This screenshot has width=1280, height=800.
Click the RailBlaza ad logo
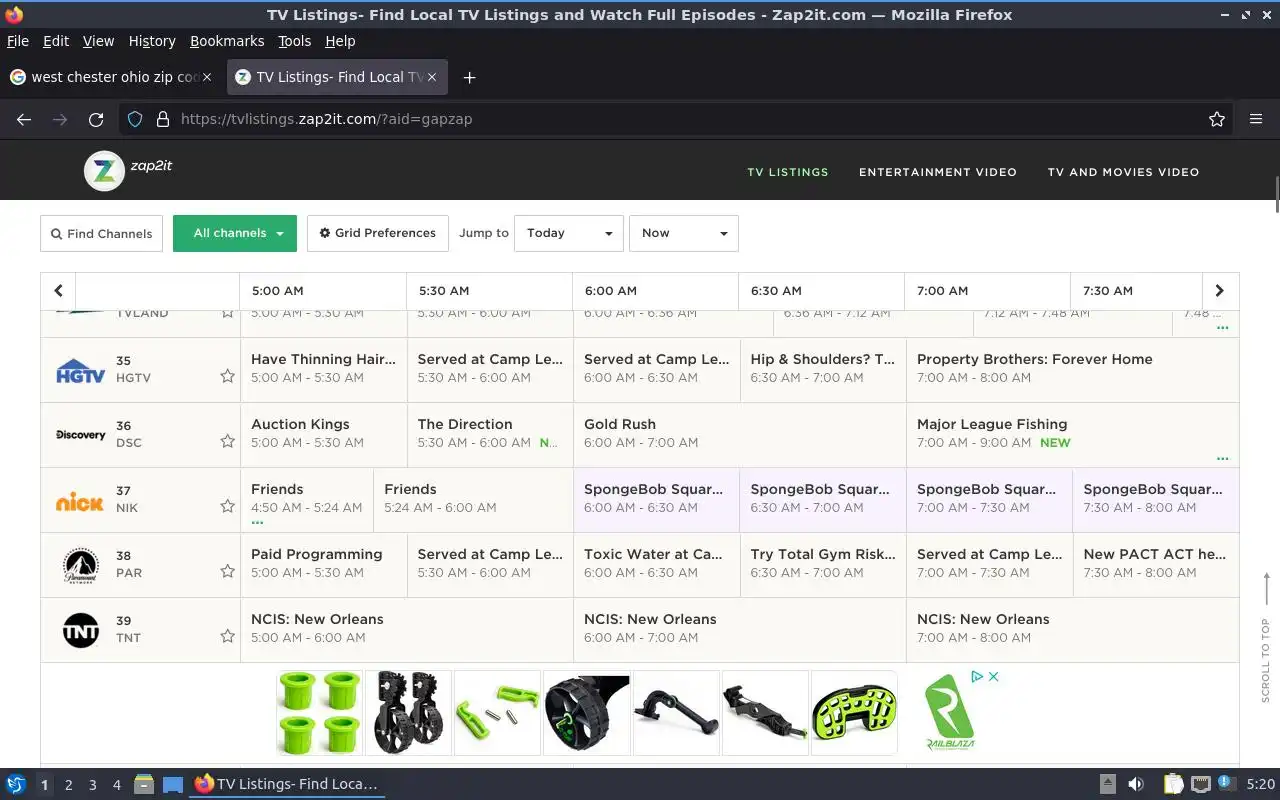pos(948,712)
